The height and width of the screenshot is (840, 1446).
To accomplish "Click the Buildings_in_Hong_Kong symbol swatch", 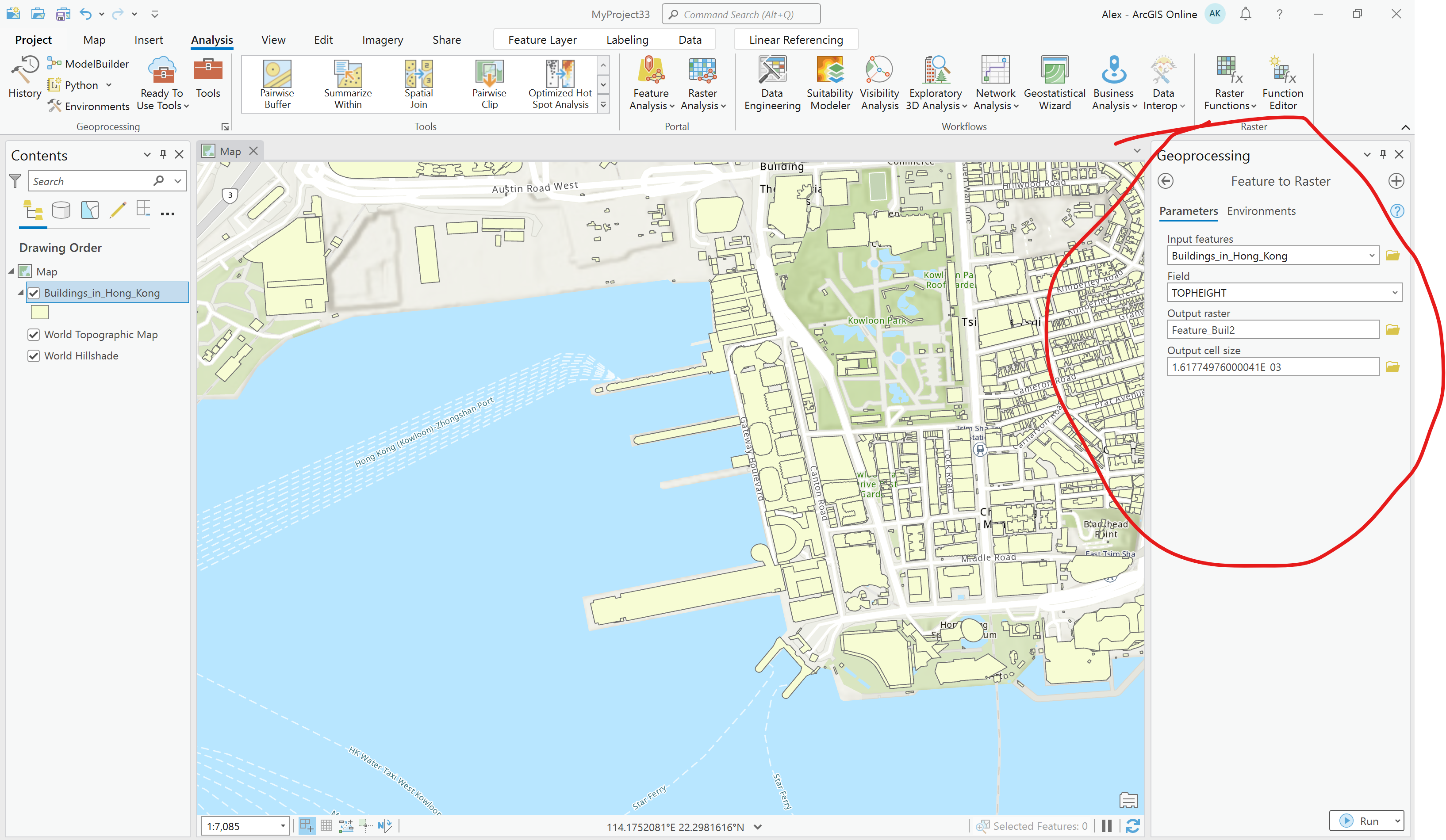I will pos(39,312).
